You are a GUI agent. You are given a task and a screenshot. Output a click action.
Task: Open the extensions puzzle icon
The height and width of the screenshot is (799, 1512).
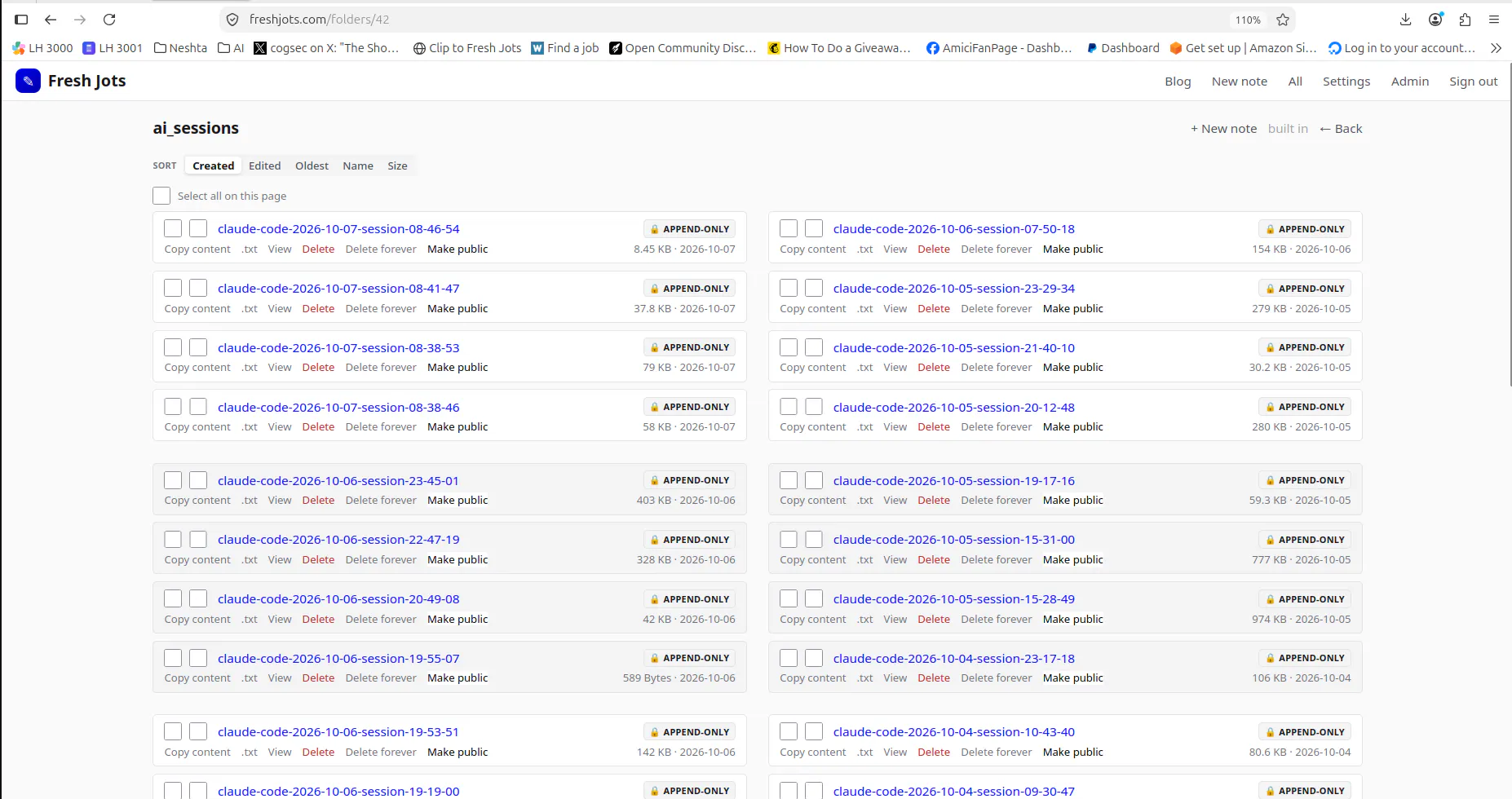tap(1465, 20)
